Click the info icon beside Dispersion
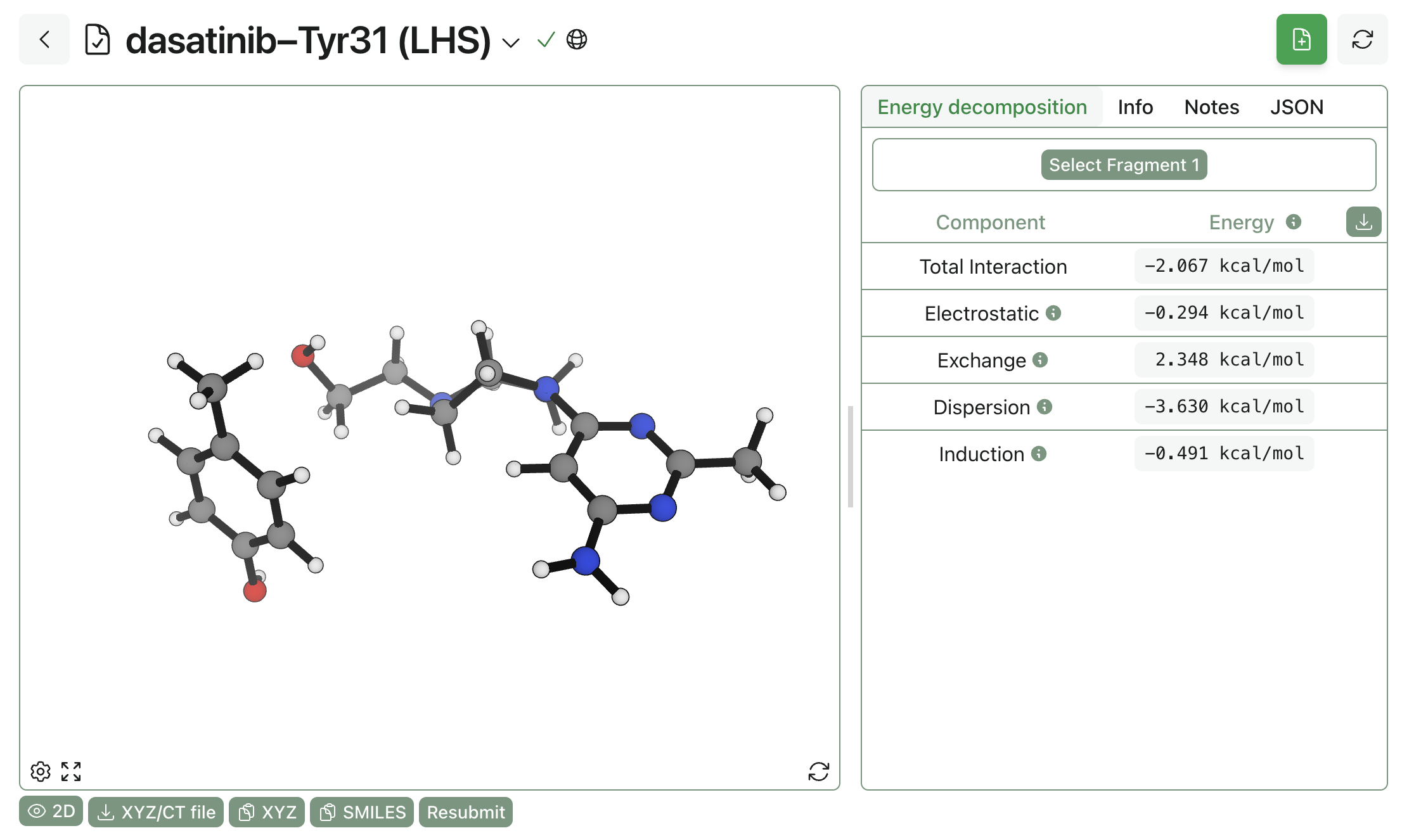Viewport: 1402px width, 840px height. click(x=1045, y=407)
